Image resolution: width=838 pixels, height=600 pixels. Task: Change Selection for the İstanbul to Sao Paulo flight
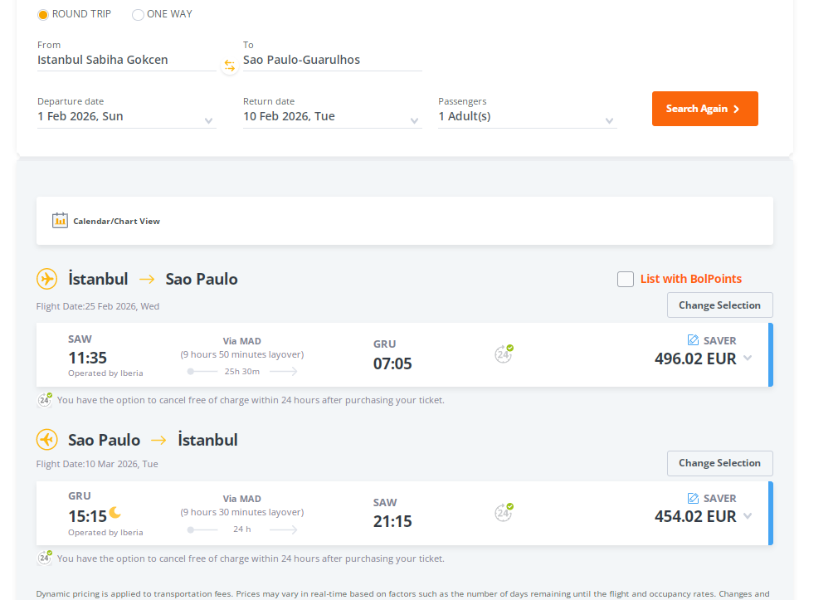click(x=719, y=305)
